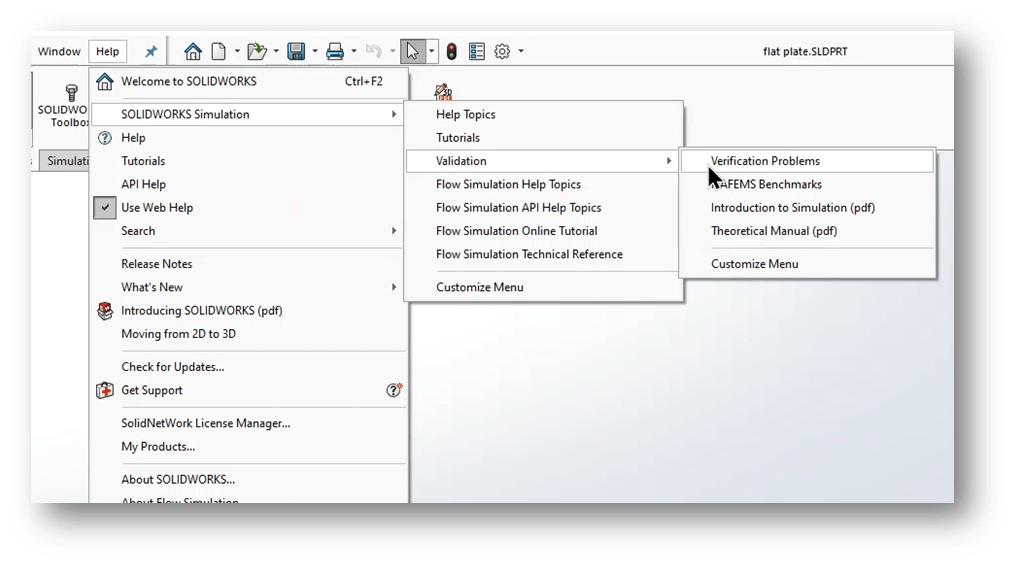Choose Verification Problems

coord(807,161)
